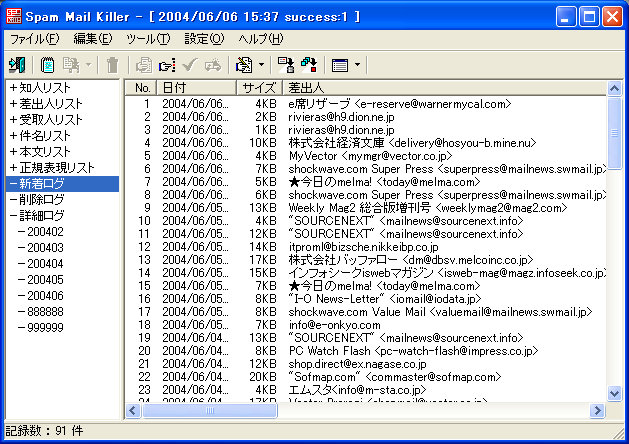Open the ファイル(F) menu
The width and height of the screenshot is (629, 444).
click(x=34, y=38)
